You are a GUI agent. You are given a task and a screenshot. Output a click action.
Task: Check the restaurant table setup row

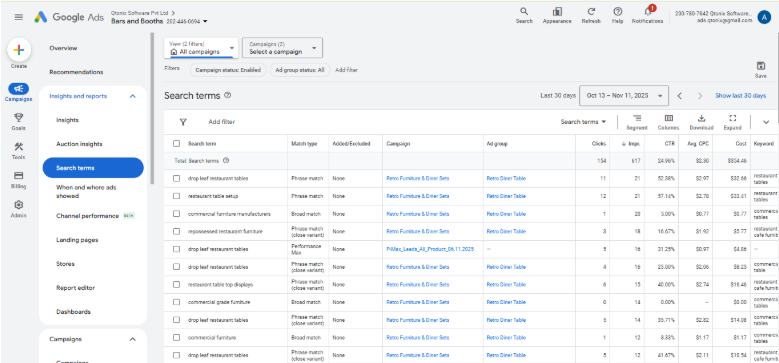point(176,196)
